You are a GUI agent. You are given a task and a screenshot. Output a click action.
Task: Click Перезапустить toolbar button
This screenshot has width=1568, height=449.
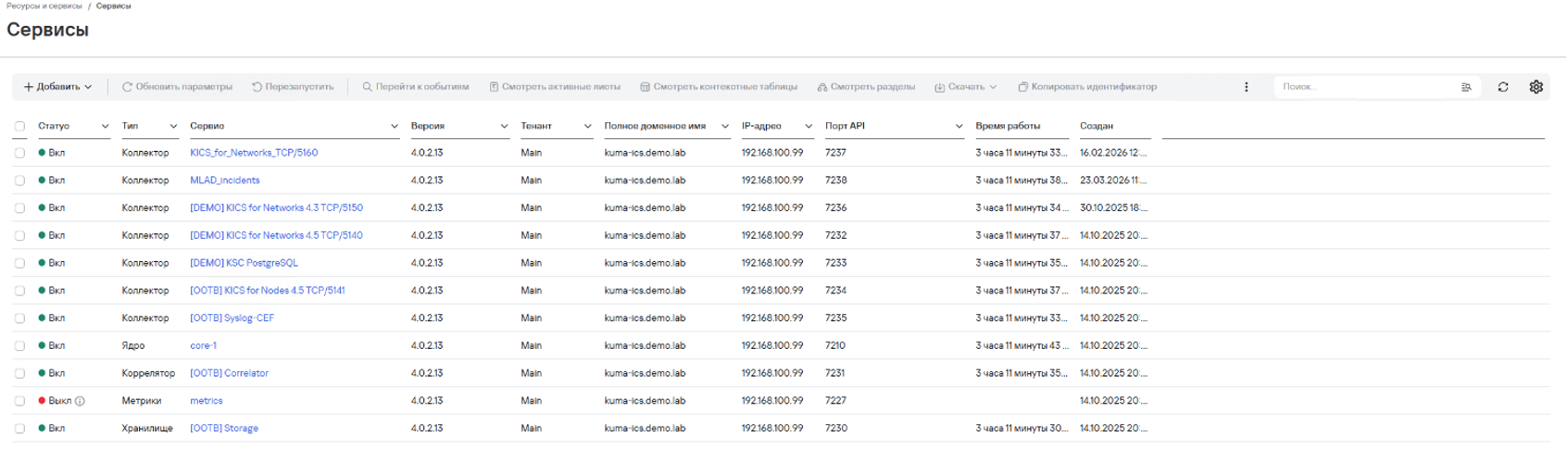293,87
